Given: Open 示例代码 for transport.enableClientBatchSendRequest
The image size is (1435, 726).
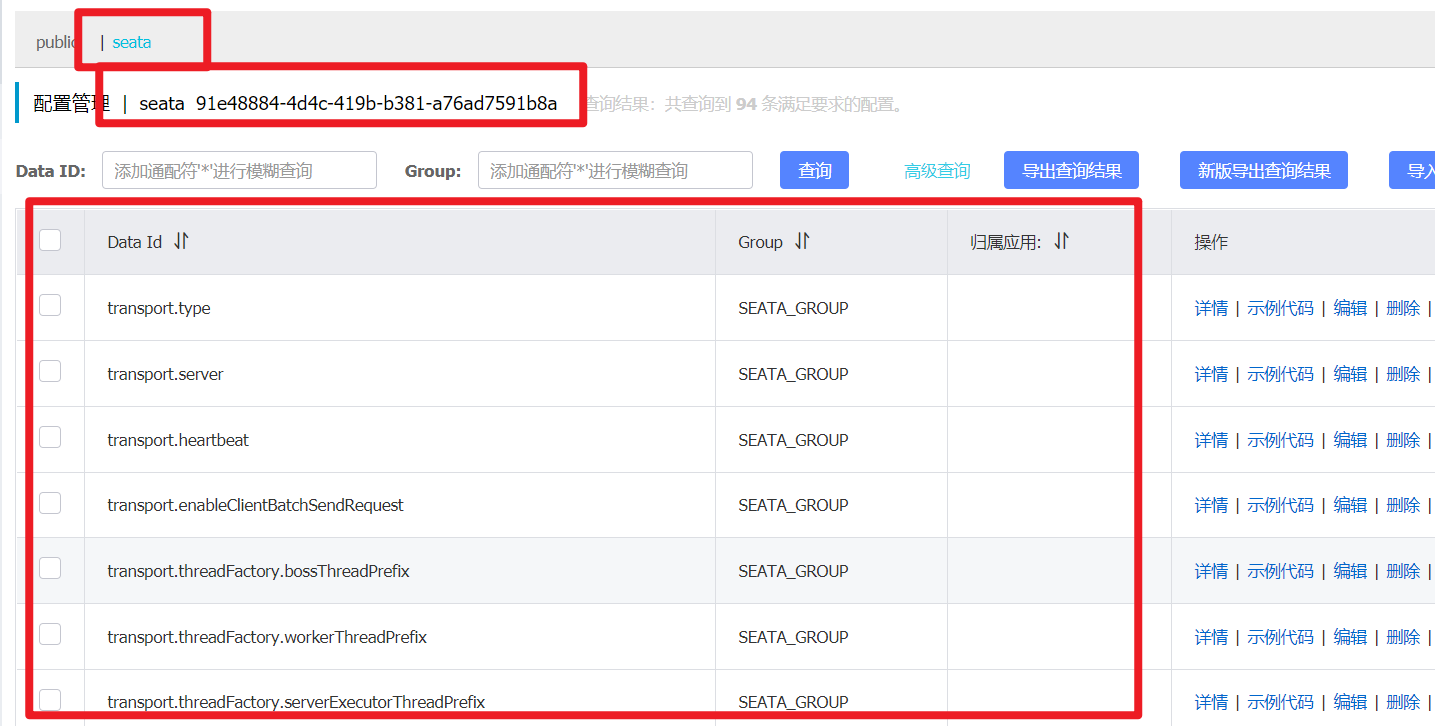Looking at the screenshot, I should [x=1280, y=505].
